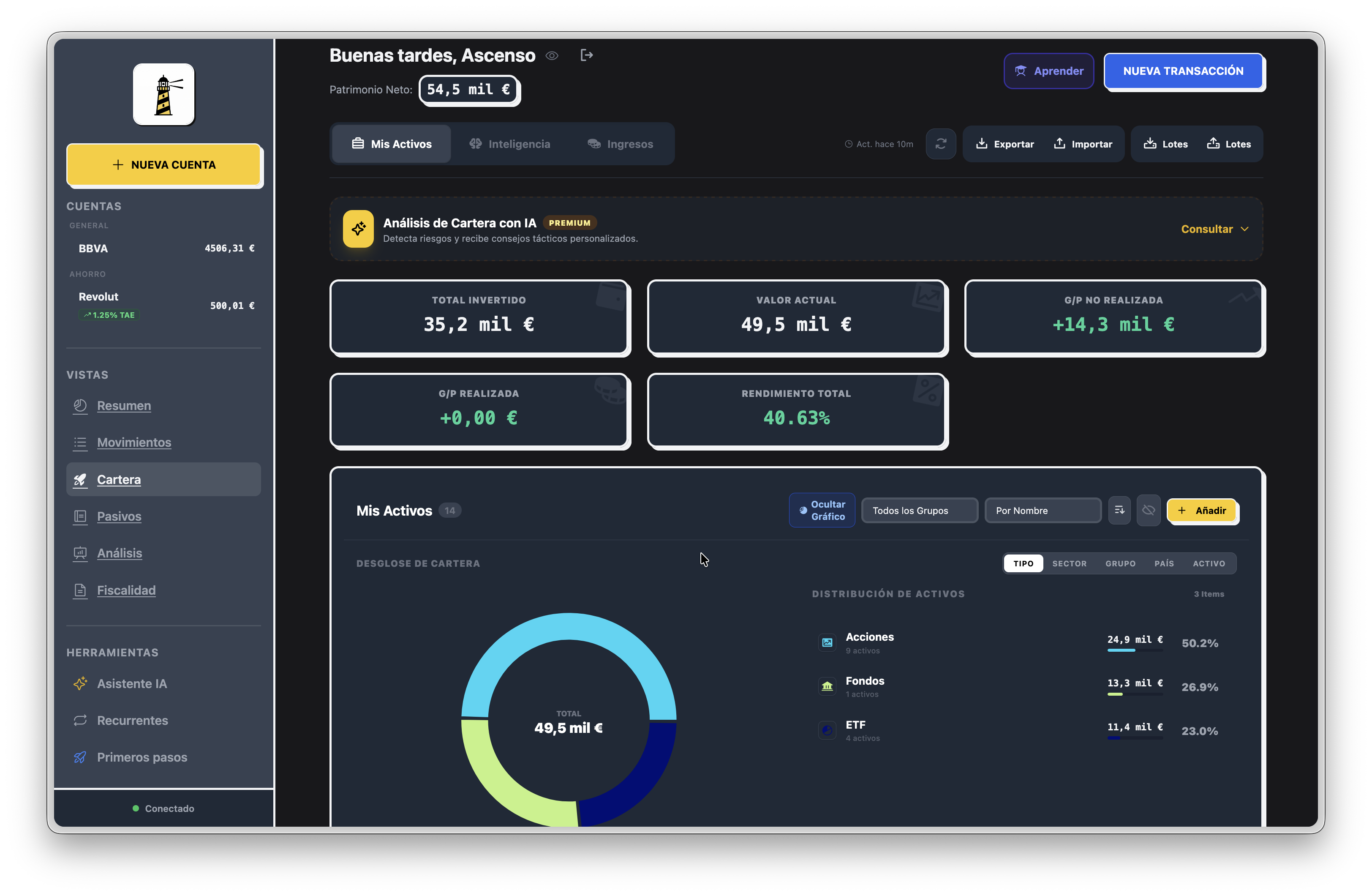The width and height of the screenshot is (1372, 896).
Task: Click the 13,3 mil € Fondos value
Action: (1135, 683)
